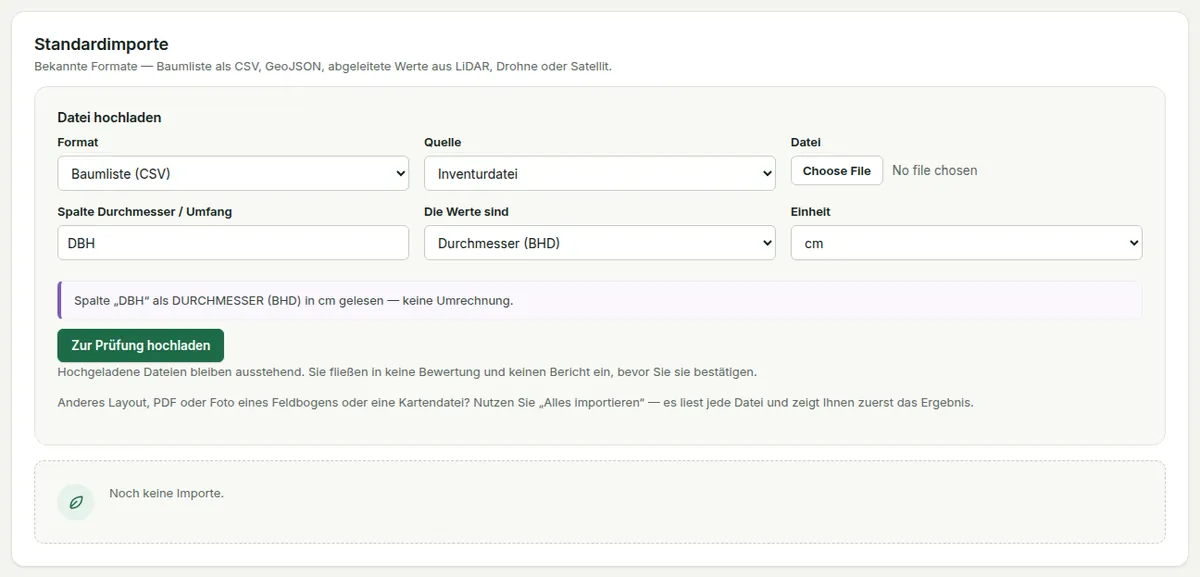The height and width of the screenshot is (577, 1200).
Task: Click the Datei hochladen section title
Action: (109, 117)
